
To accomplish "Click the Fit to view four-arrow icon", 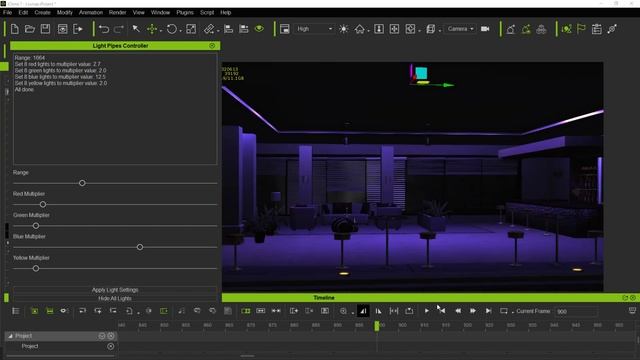I will click(394, 29).
